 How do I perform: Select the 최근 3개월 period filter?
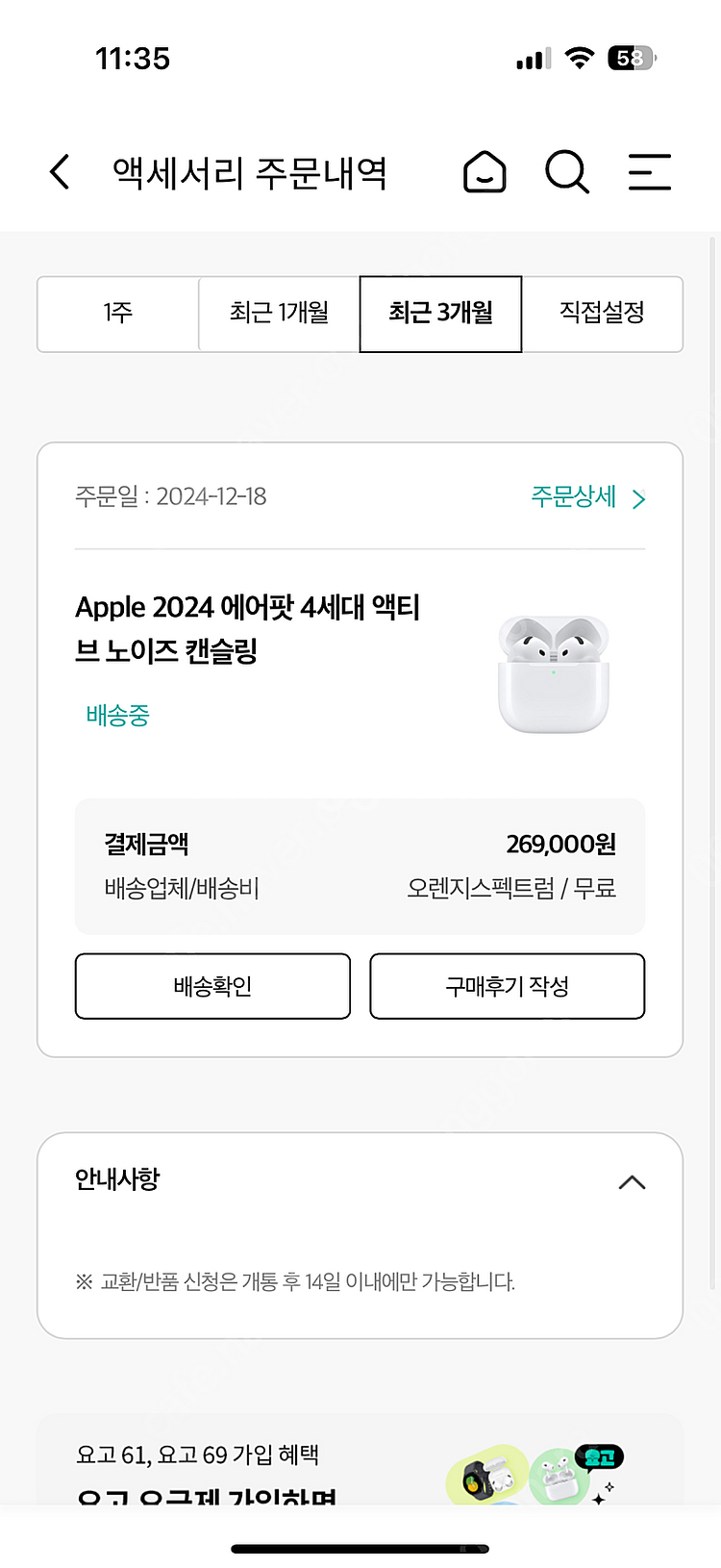(440, 314)
